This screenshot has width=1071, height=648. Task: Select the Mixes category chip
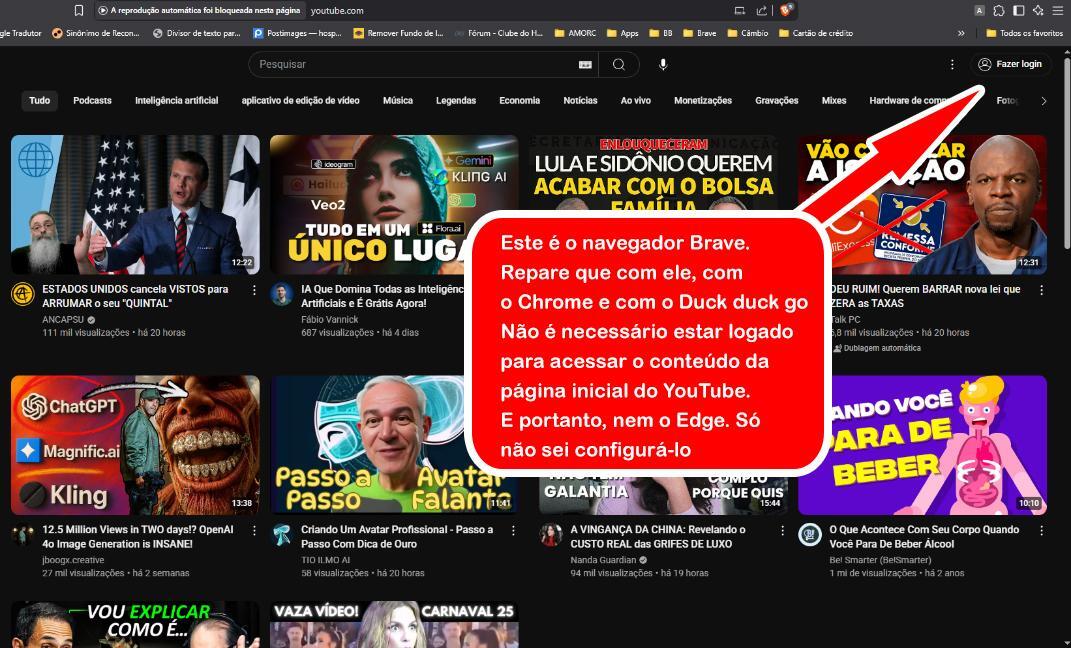click(834, 100)
